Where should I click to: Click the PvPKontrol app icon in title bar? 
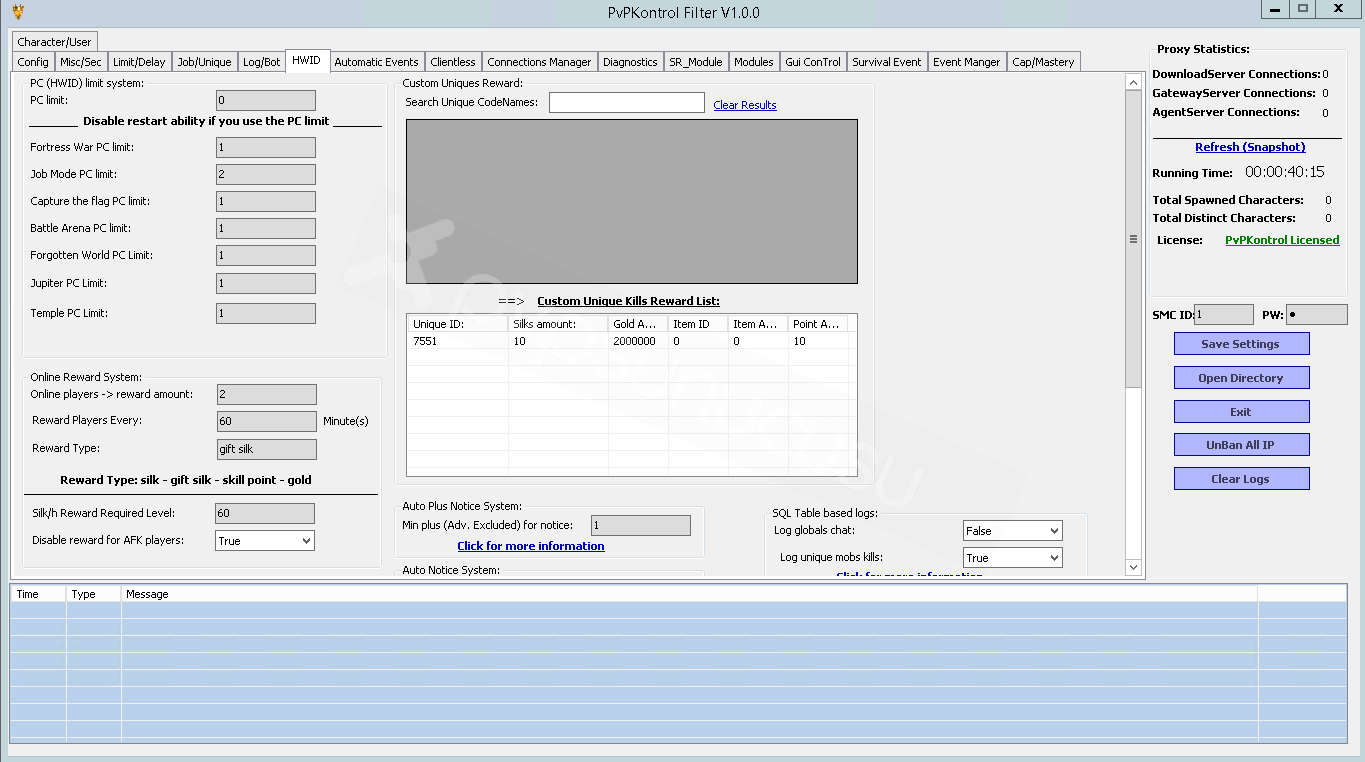(x=18, y=12)
